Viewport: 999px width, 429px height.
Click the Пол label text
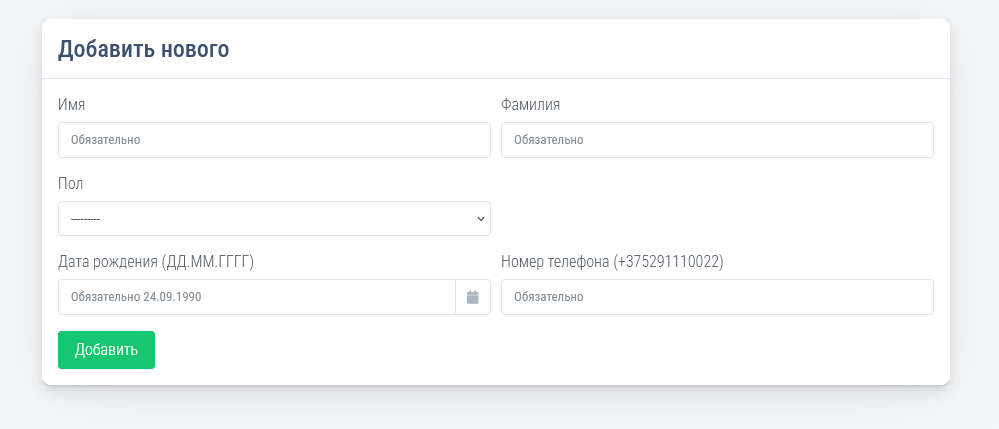coord(71,183)
